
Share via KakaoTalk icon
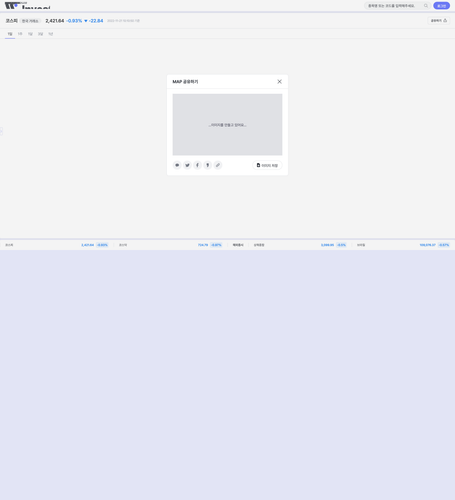(177, 165)
